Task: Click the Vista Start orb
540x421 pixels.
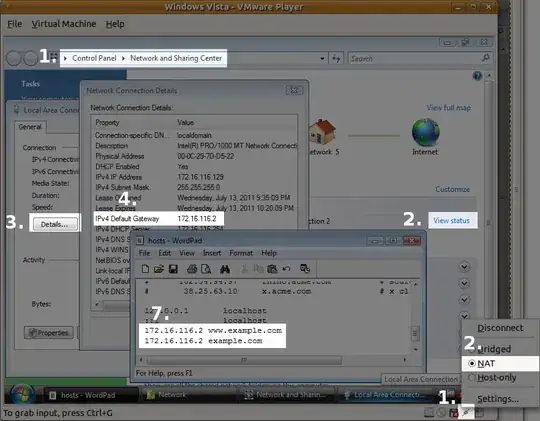Action: click(22, 394)
